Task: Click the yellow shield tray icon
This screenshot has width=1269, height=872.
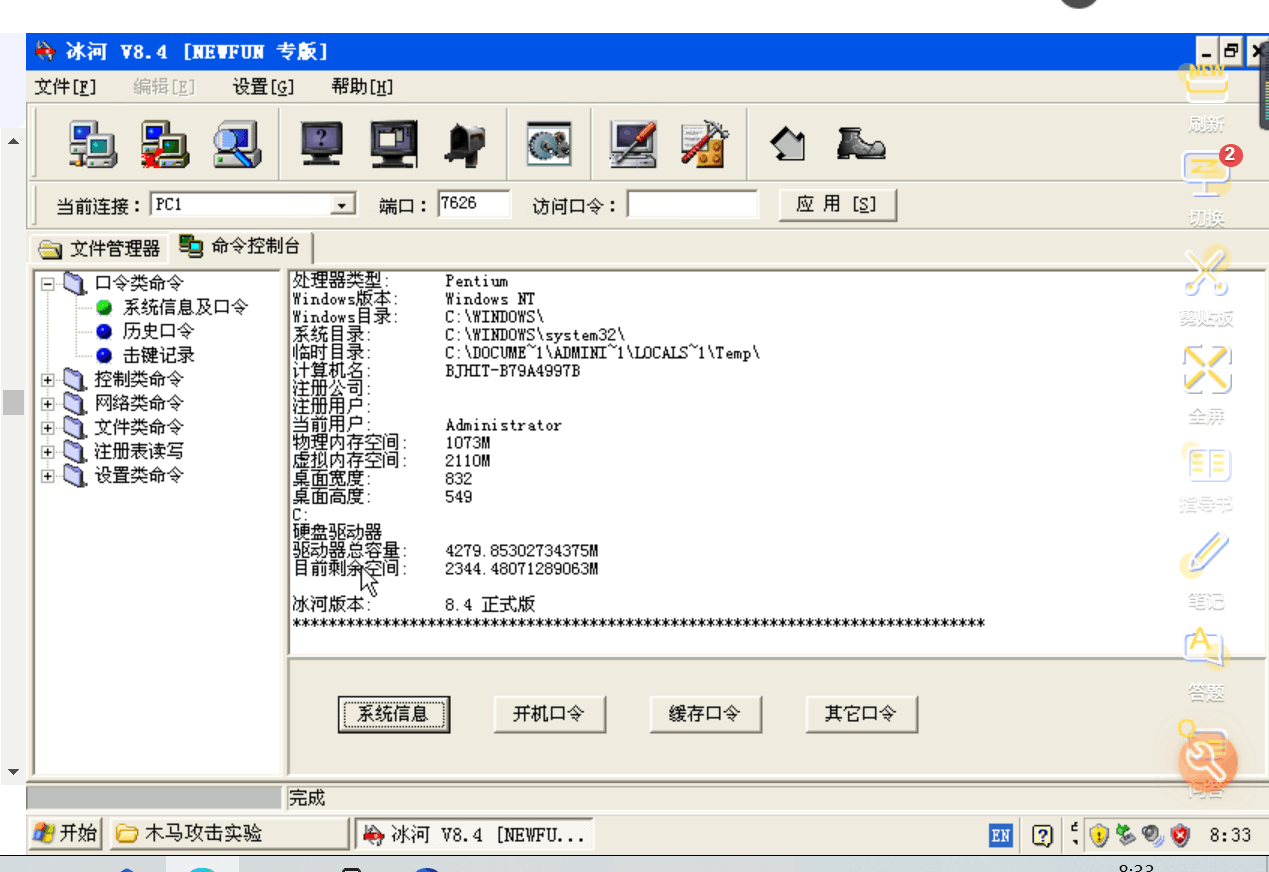Action: click(x=1099, y=835)
